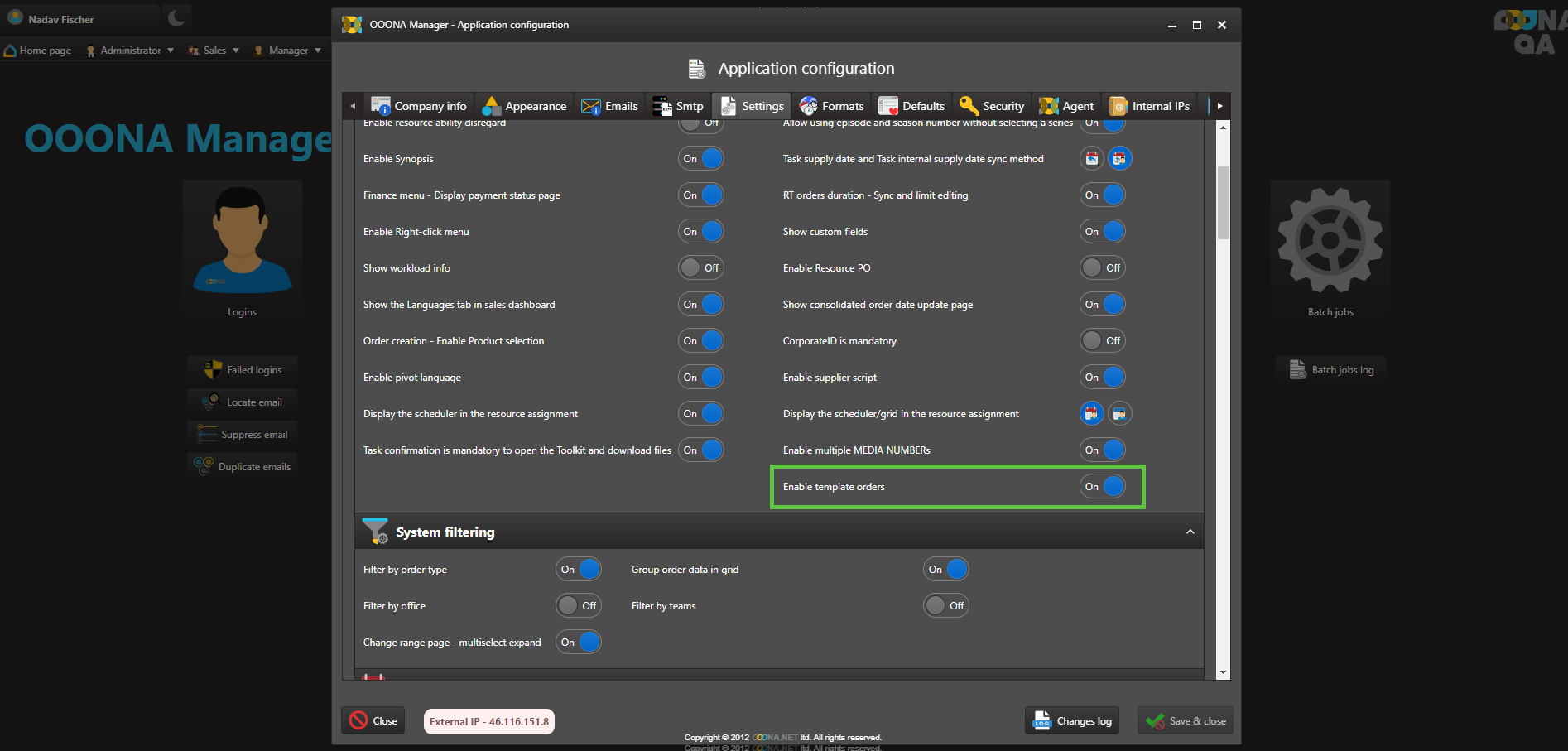Click the vertical scrollbar thumb in settings

(1223, 203)
